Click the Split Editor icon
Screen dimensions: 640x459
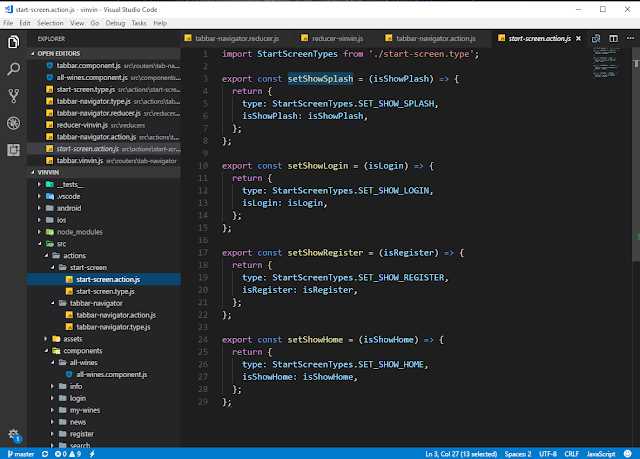click(613, 38)
